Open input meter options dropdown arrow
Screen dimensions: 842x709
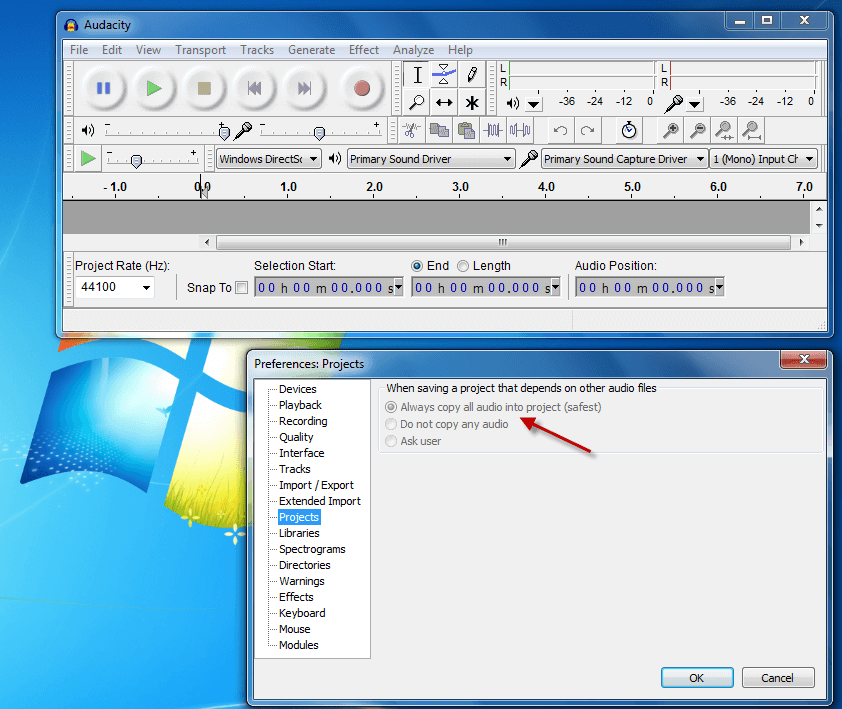[x=694, y=104]
